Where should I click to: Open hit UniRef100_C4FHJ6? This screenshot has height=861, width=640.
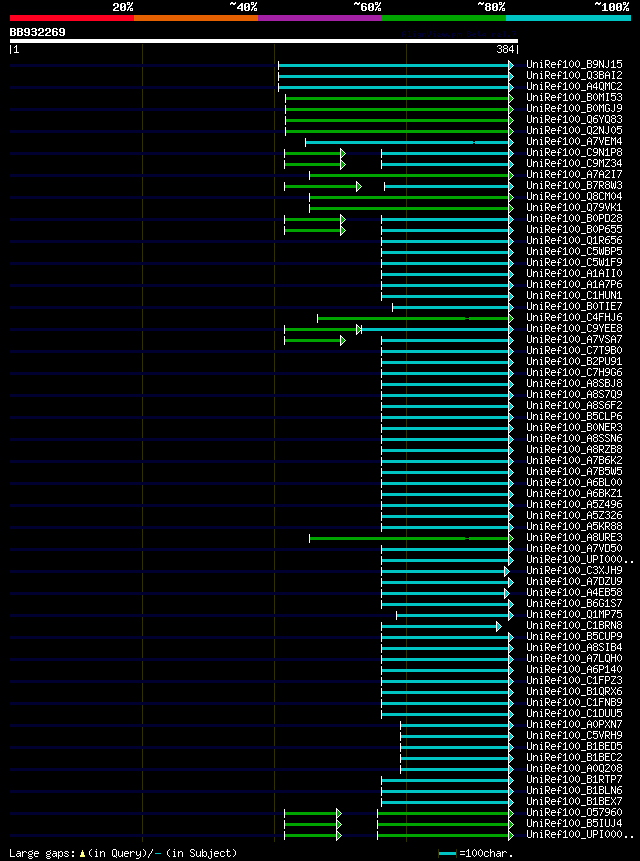tap(574, 317)
